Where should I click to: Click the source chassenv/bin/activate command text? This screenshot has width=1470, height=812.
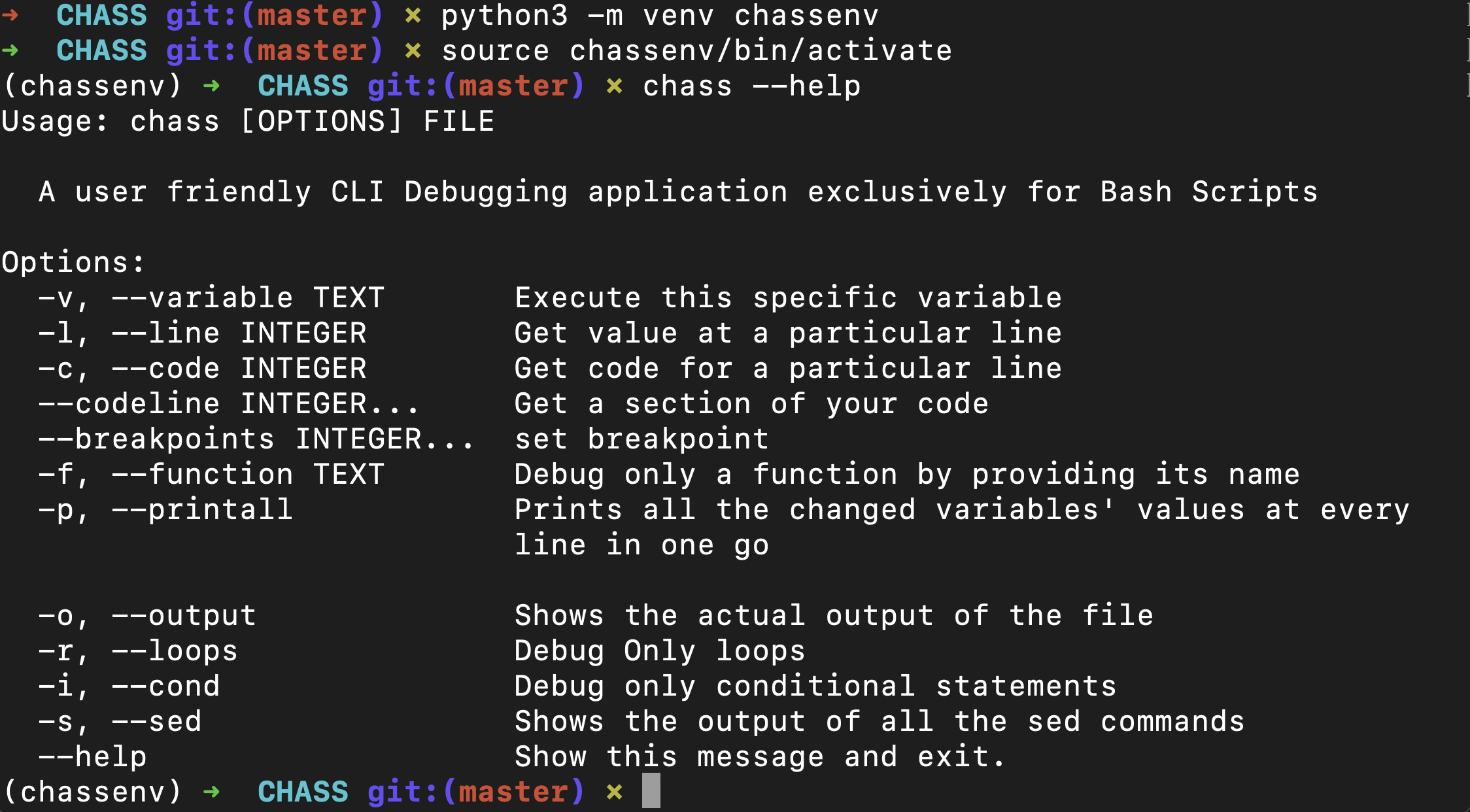coord(697,51)
